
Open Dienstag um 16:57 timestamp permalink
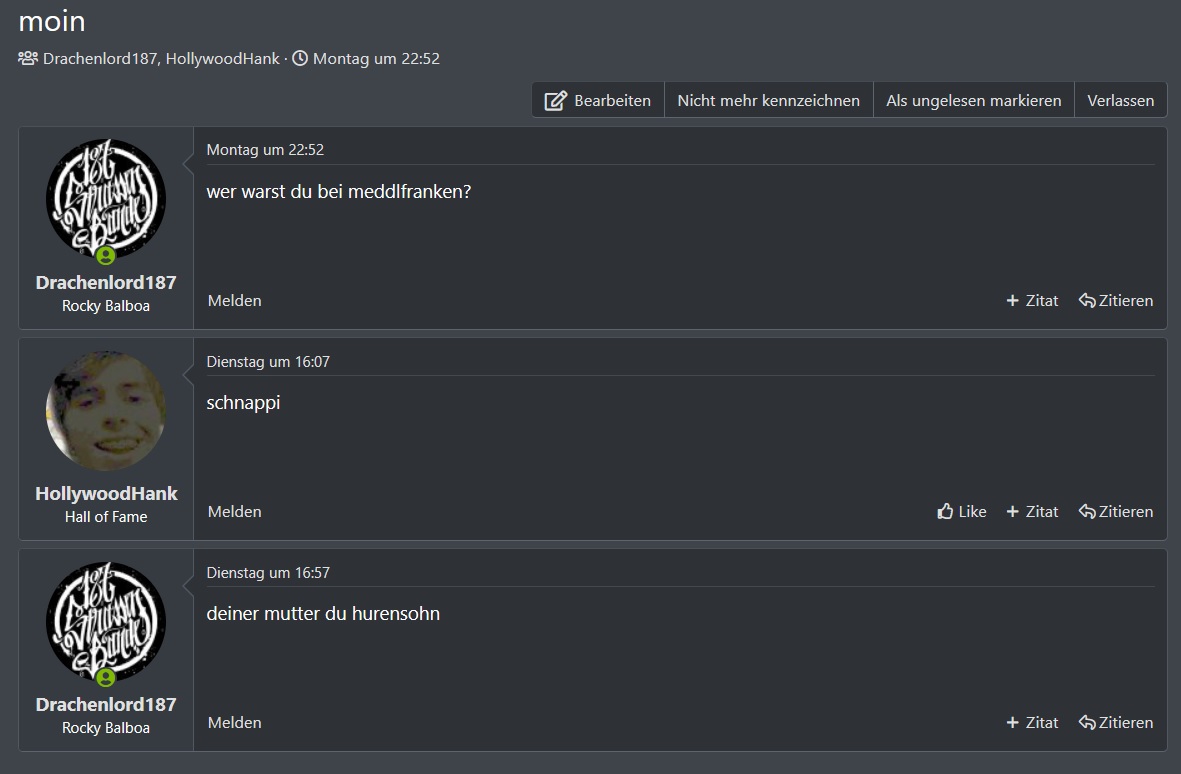click(x=268, y=573)
